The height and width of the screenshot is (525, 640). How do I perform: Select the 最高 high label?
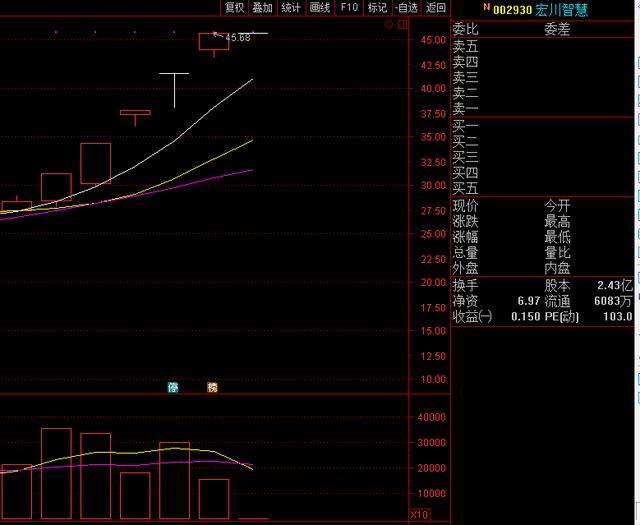[x=557, y=221]
